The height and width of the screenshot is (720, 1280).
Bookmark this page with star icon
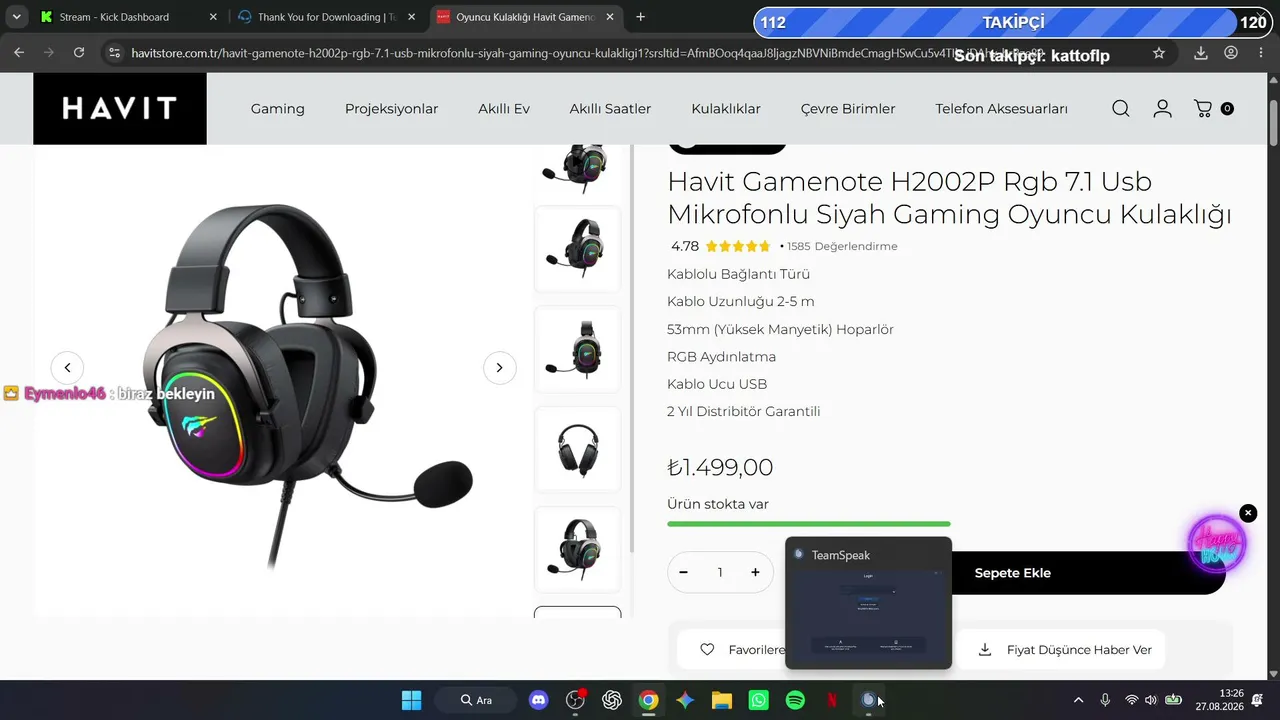coord(1159,53)
